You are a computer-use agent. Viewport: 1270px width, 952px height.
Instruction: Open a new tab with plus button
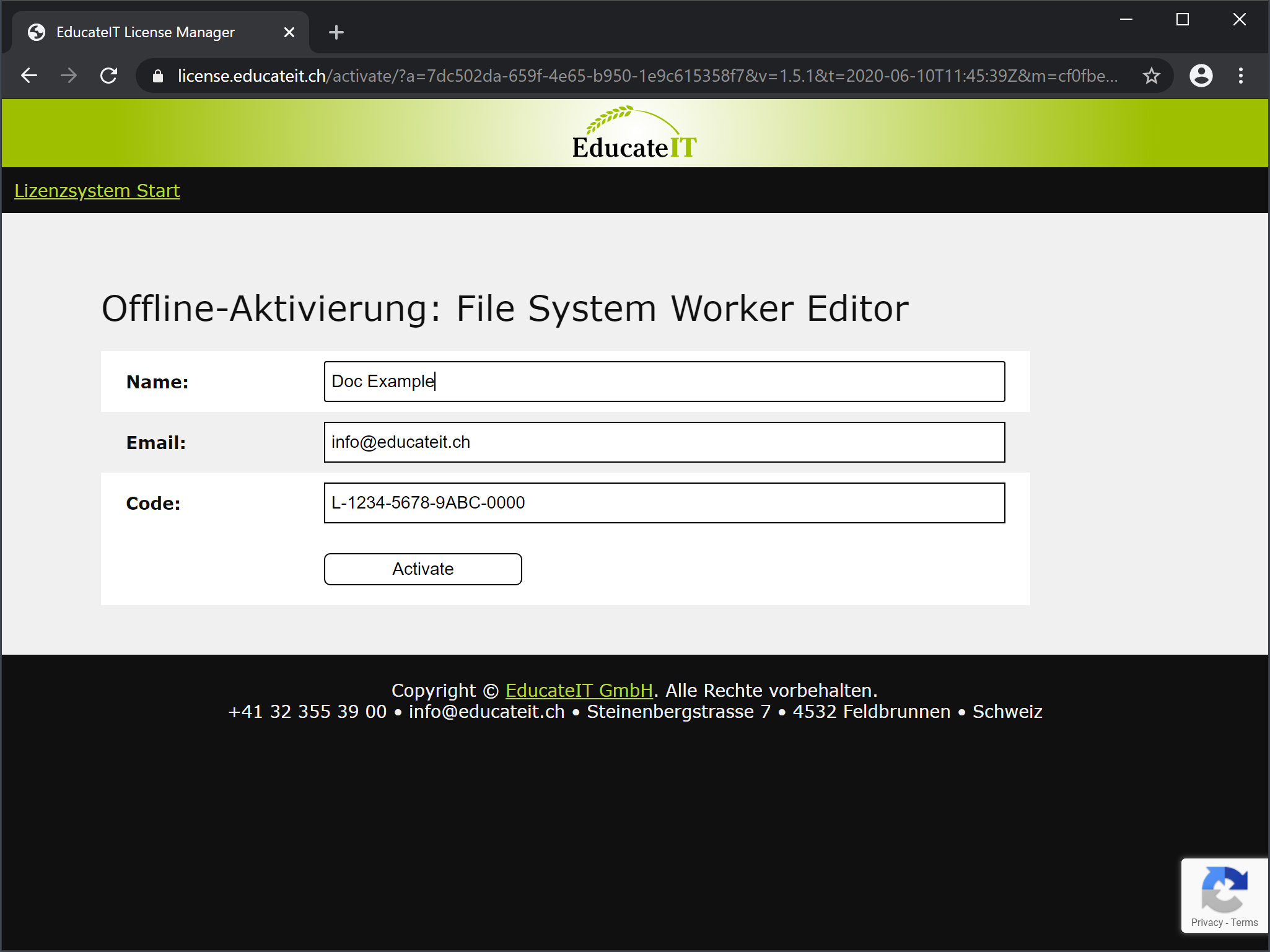[336, 32]
